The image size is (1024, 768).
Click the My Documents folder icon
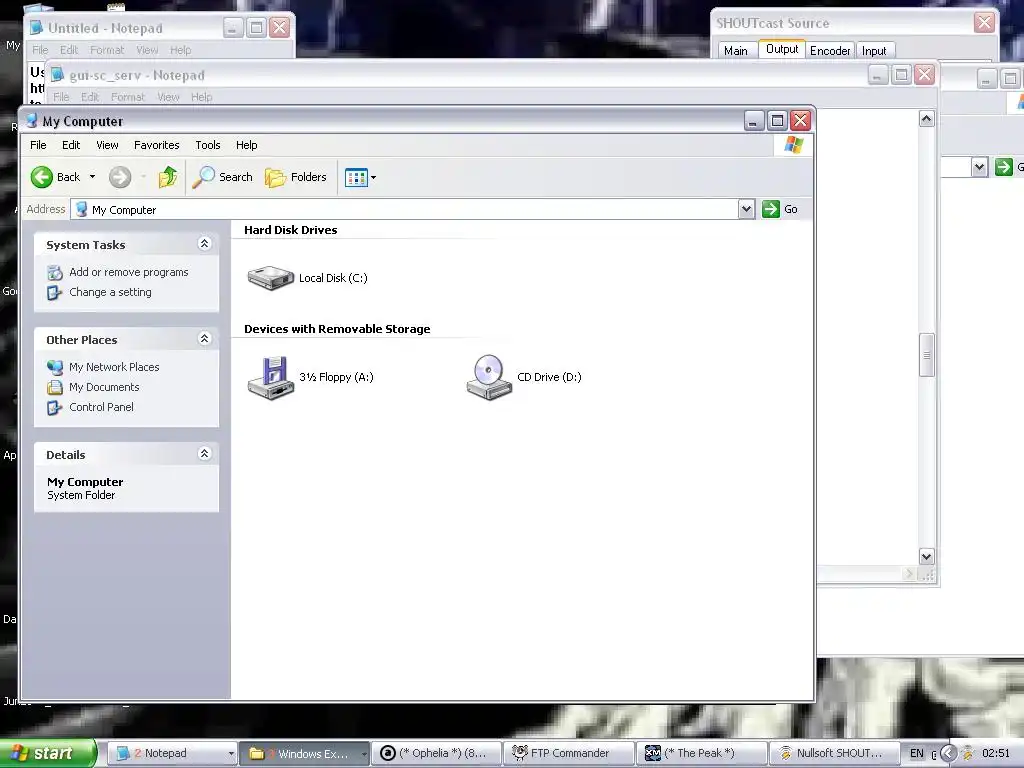pyautogui.click(x=55, y=388)
